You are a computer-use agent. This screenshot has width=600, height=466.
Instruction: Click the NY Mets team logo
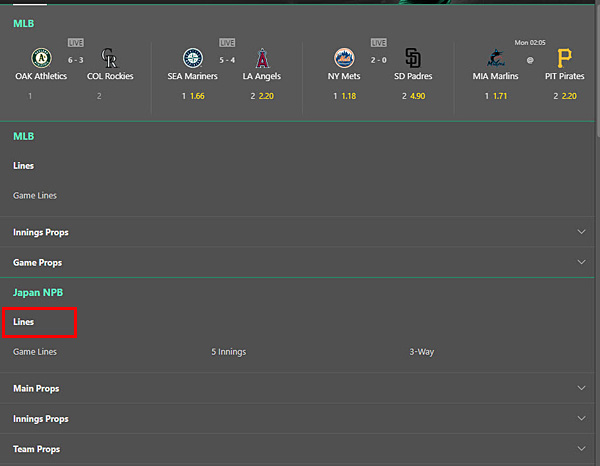click(x=344, y=58)
